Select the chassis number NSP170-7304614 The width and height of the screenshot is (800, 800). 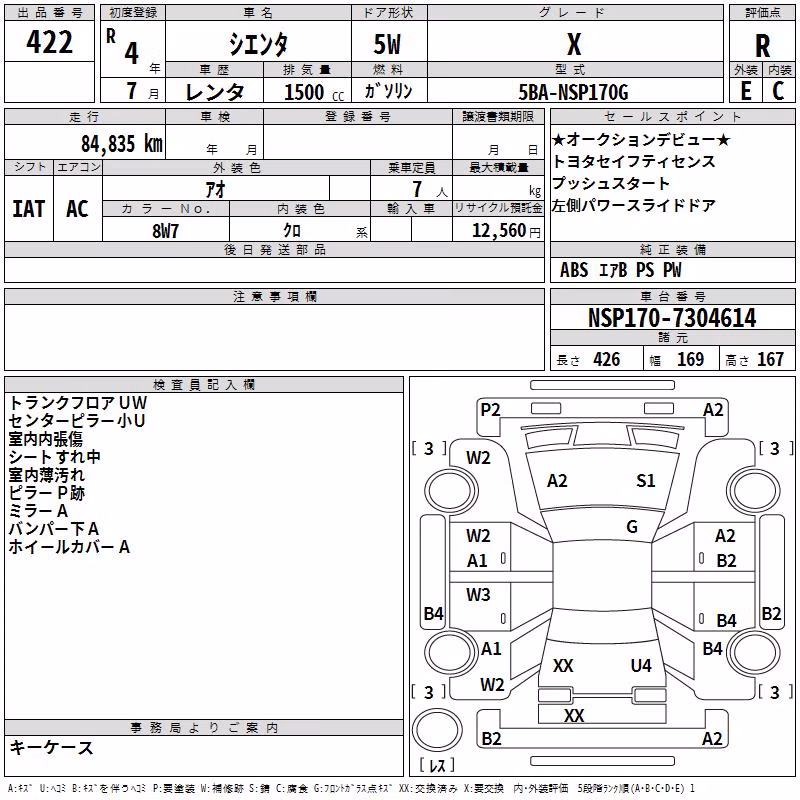672,318
